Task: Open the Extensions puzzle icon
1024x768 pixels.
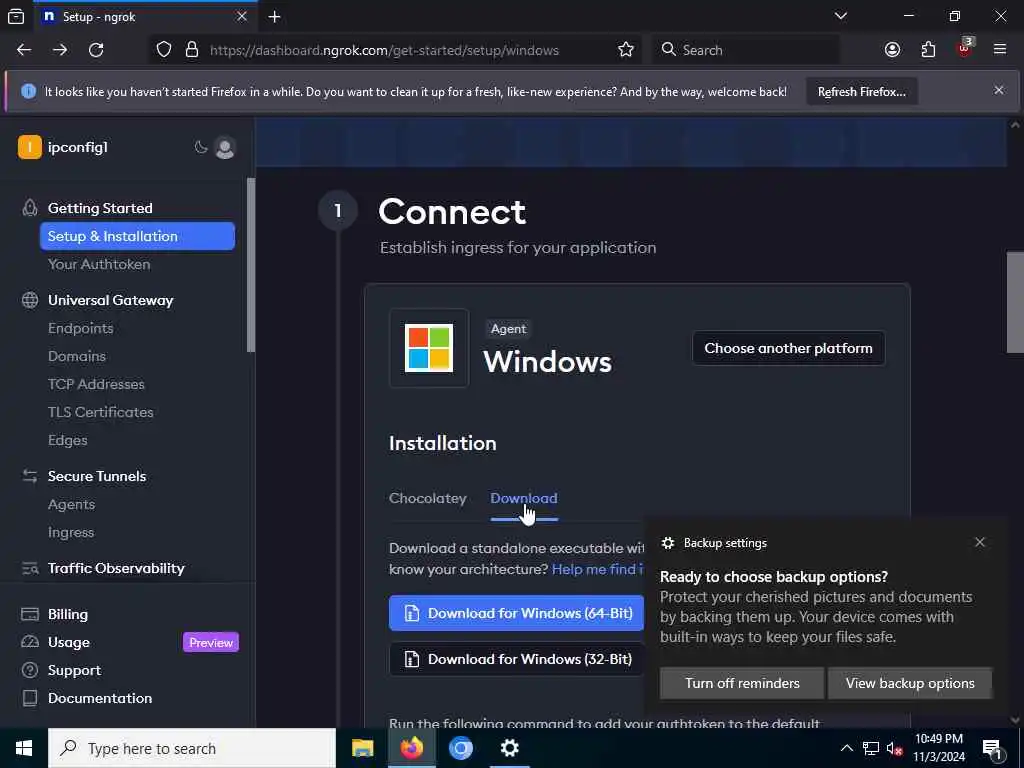Action: pos(928,50)
